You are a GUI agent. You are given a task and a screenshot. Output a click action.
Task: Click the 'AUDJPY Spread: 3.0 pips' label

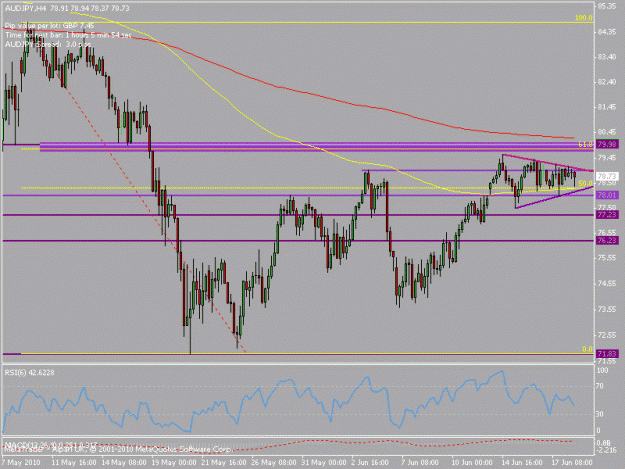pos(47,44)
